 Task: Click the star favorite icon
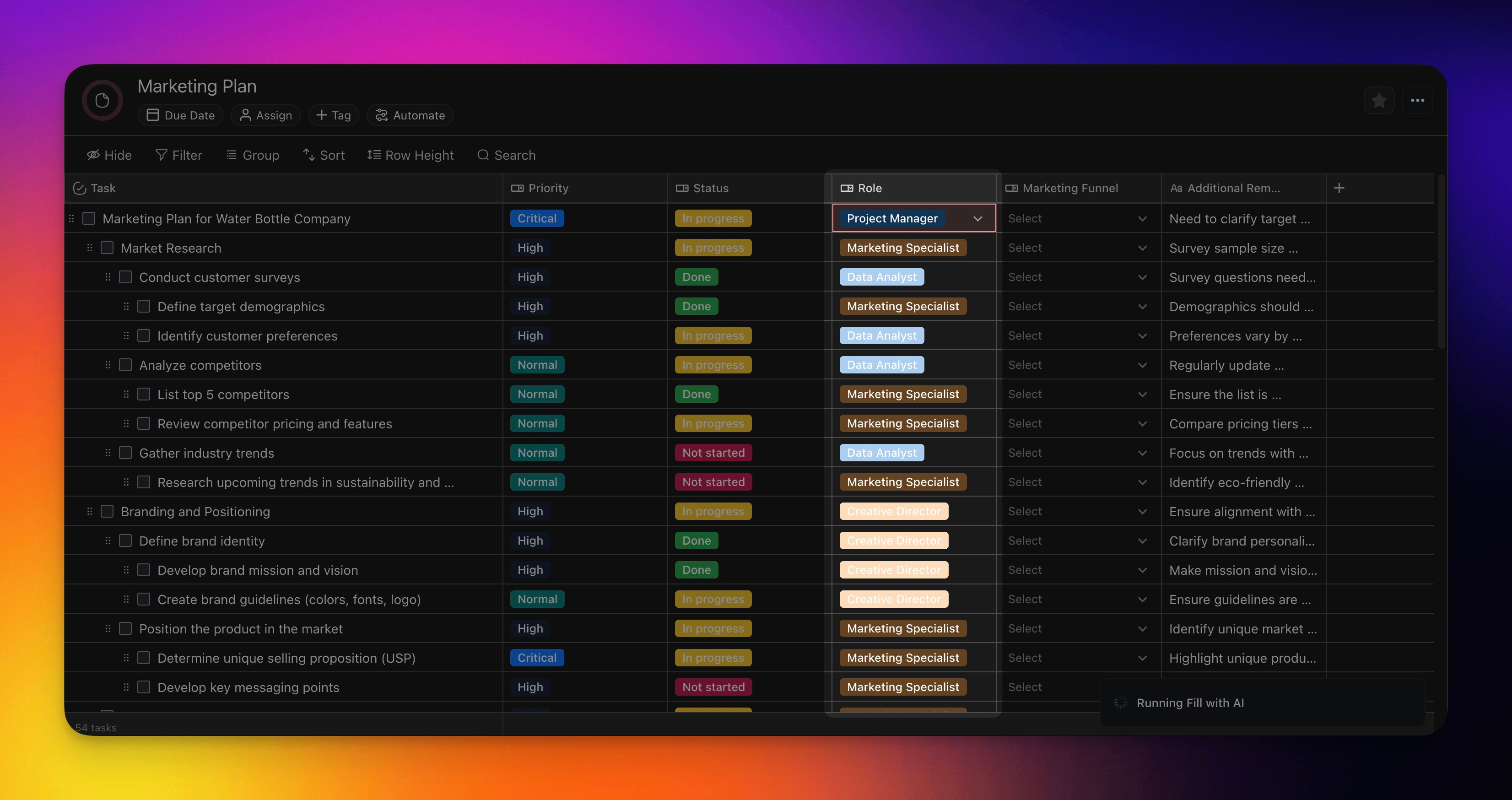point(1379,101)
